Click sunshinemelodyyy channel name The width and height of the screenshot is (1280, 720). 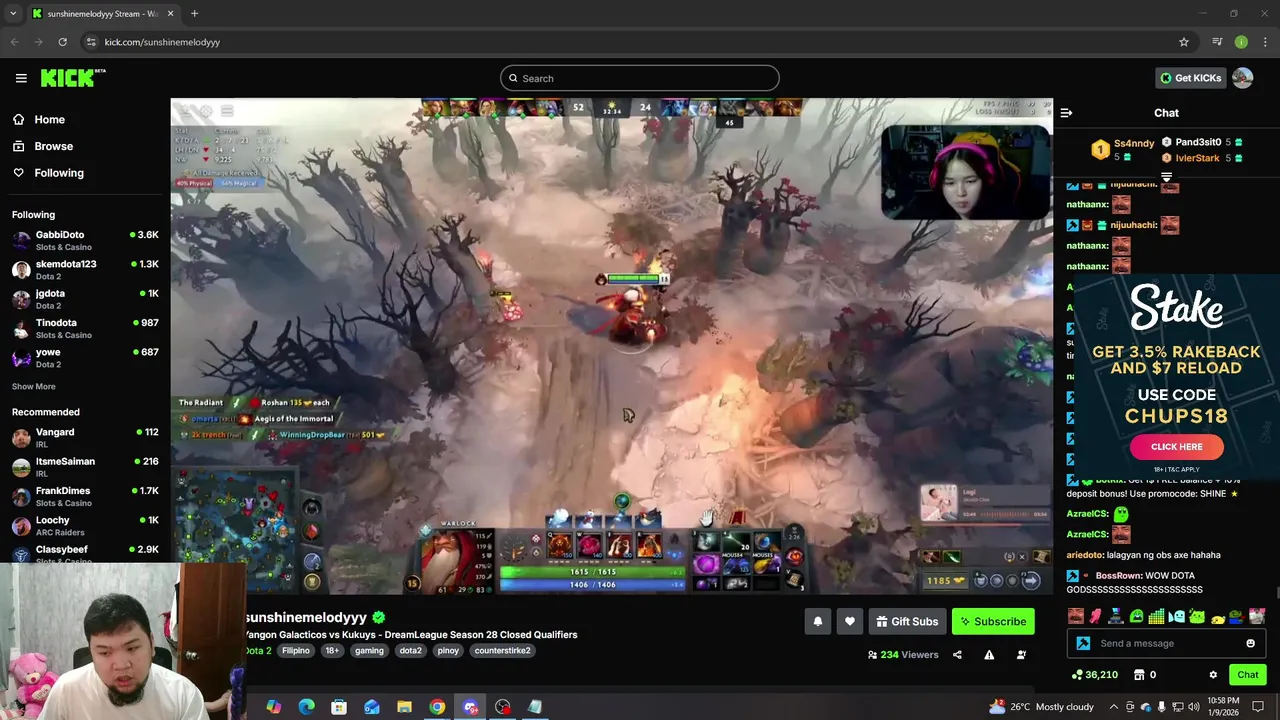[305, 618]
